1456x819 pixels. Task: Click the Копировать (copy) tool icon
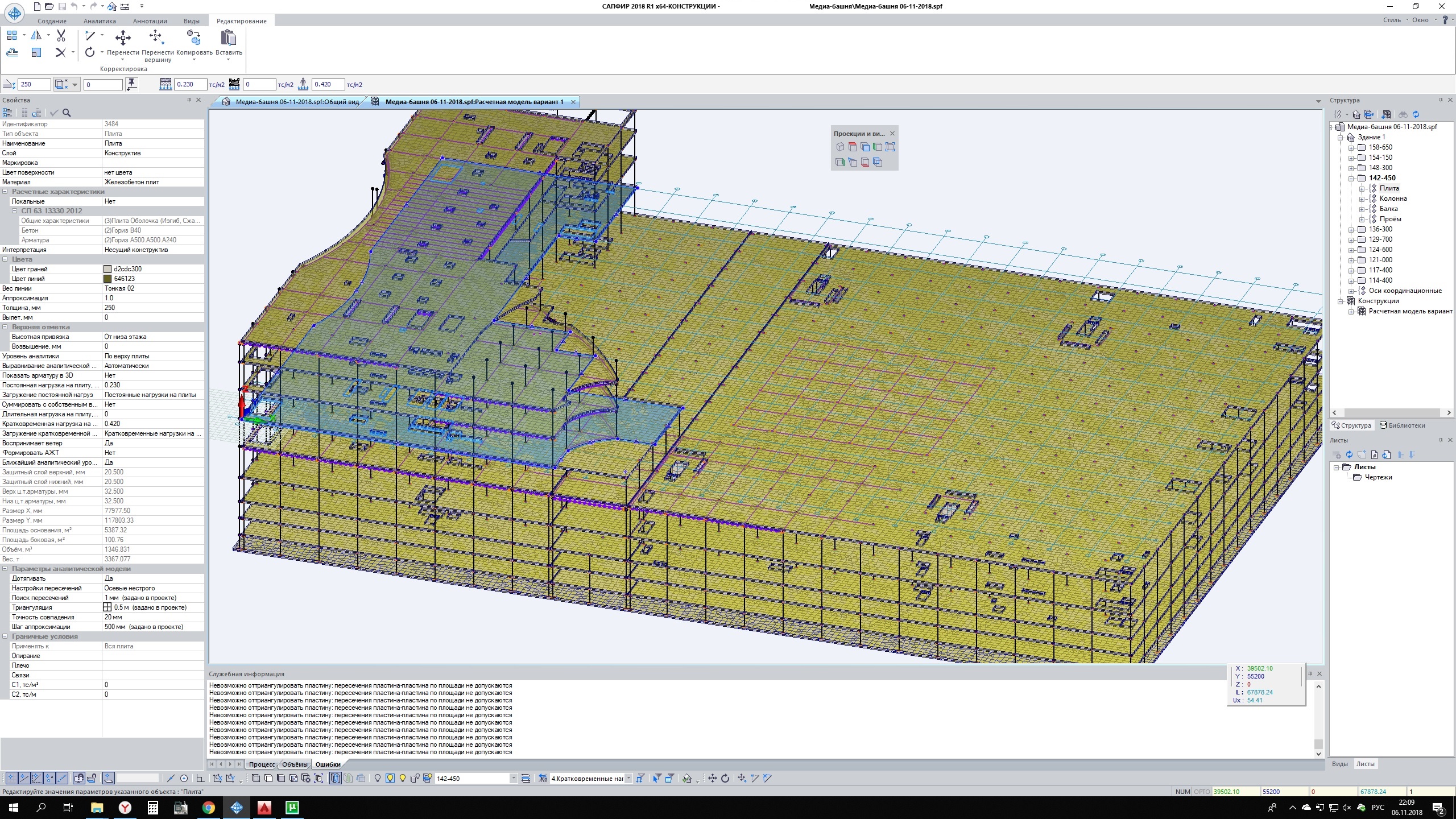tap(193, 38)
